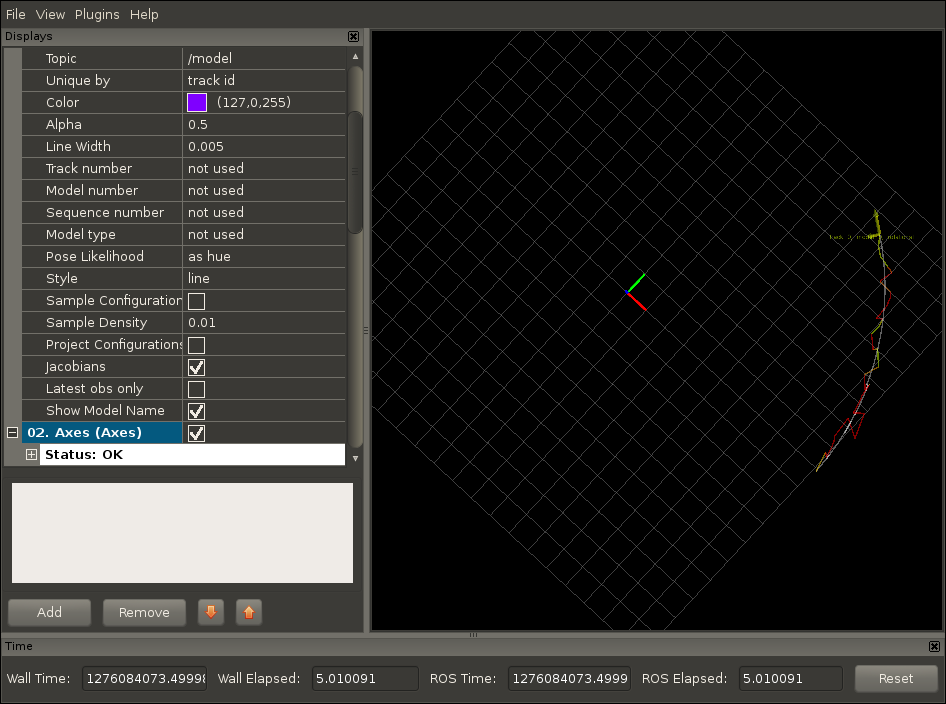
Task: Close the Displays panel with its X icon
Action: 353,36
